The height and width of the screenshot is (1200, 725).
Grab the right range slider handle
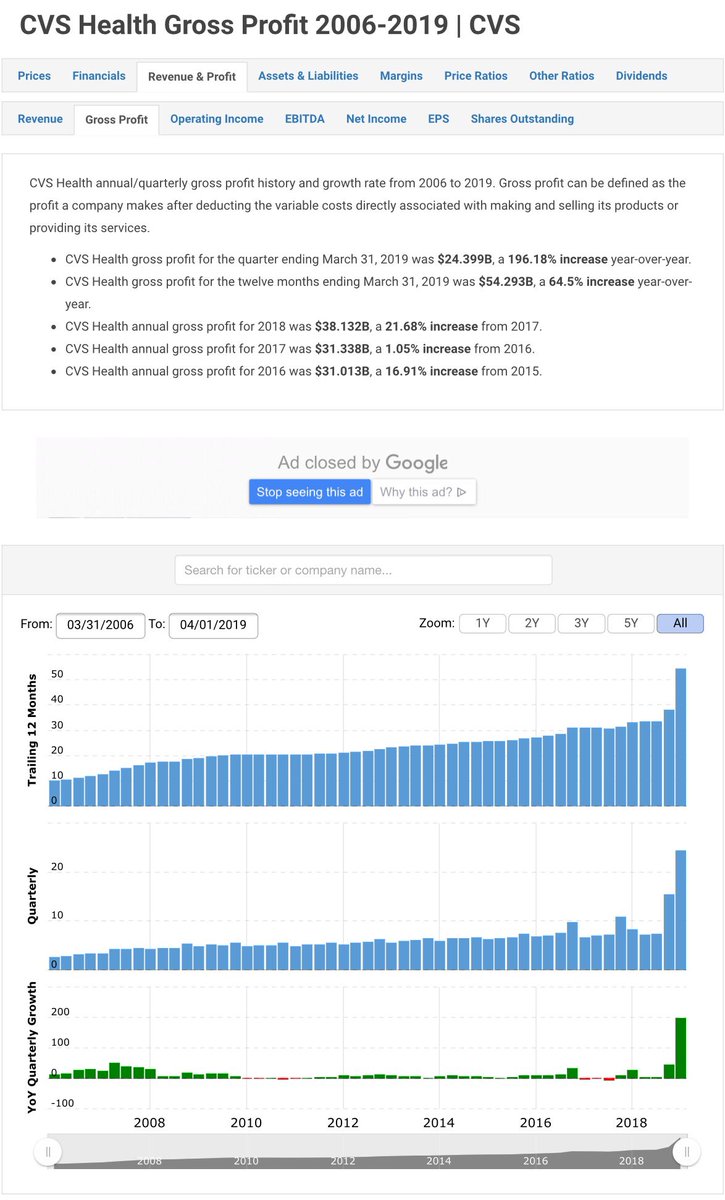pyautogui.click(x=686, y=1152)
